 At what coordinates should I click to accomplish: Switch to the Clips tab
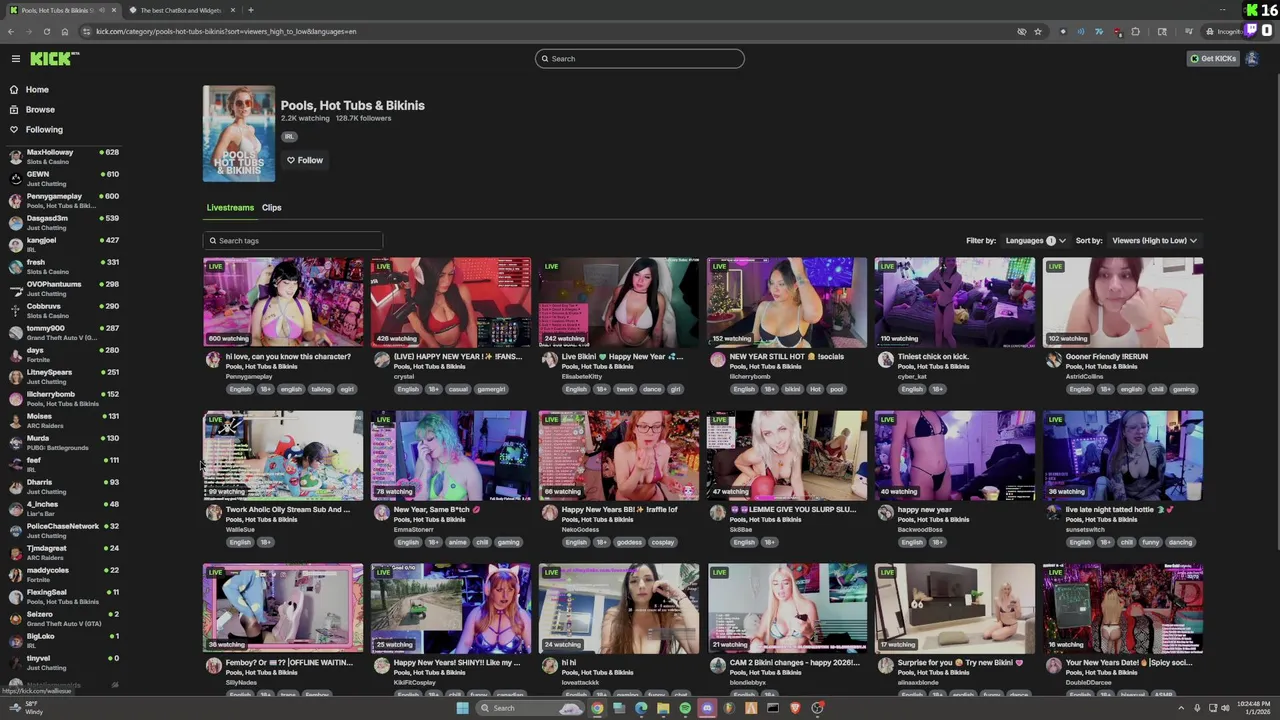271,208
